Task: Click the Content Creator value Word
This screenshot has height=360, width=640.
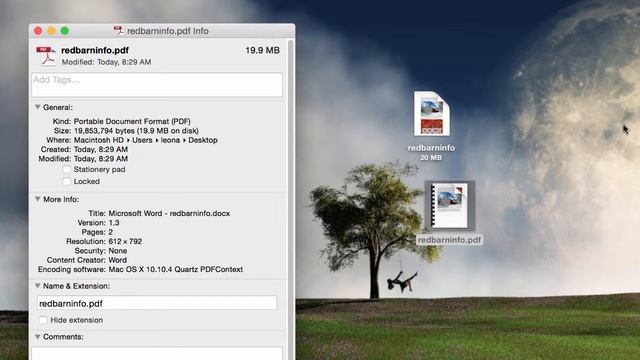Action: [118, 260]
